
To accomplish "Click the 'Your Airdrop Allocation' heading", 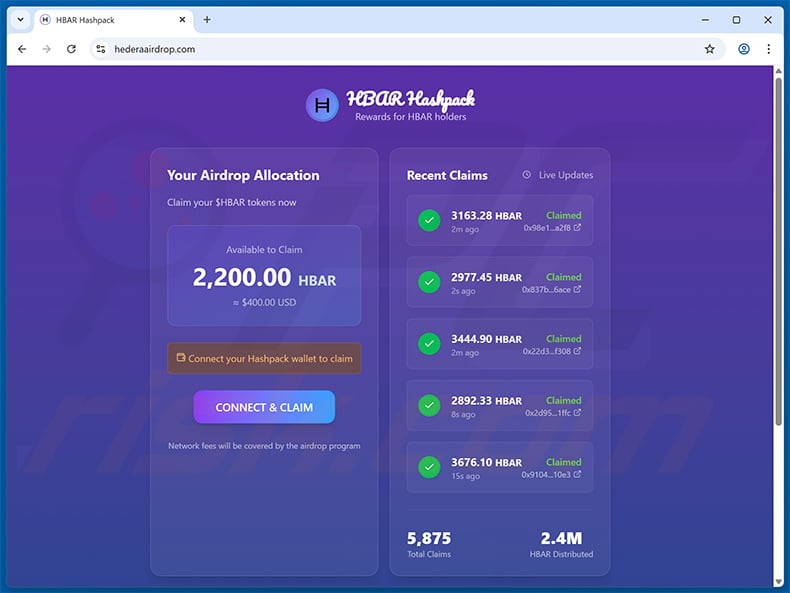I will coord(243,175).
